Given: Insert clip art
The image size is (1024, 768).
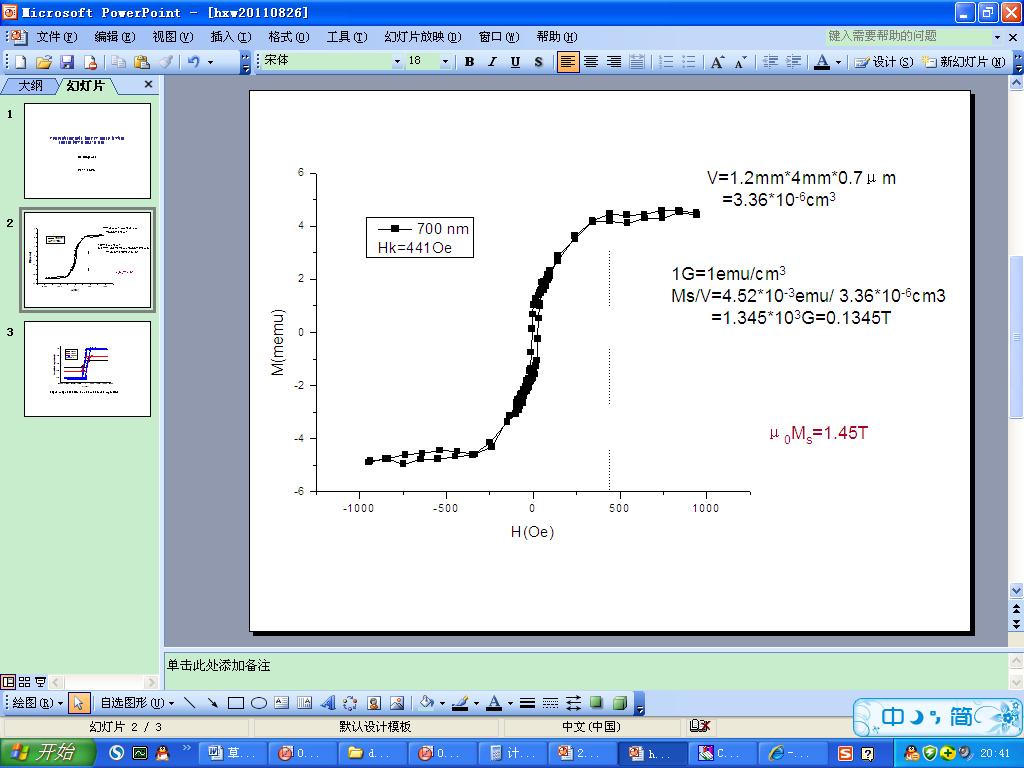Looking at the screenshot, I should (x=374, y=703).
